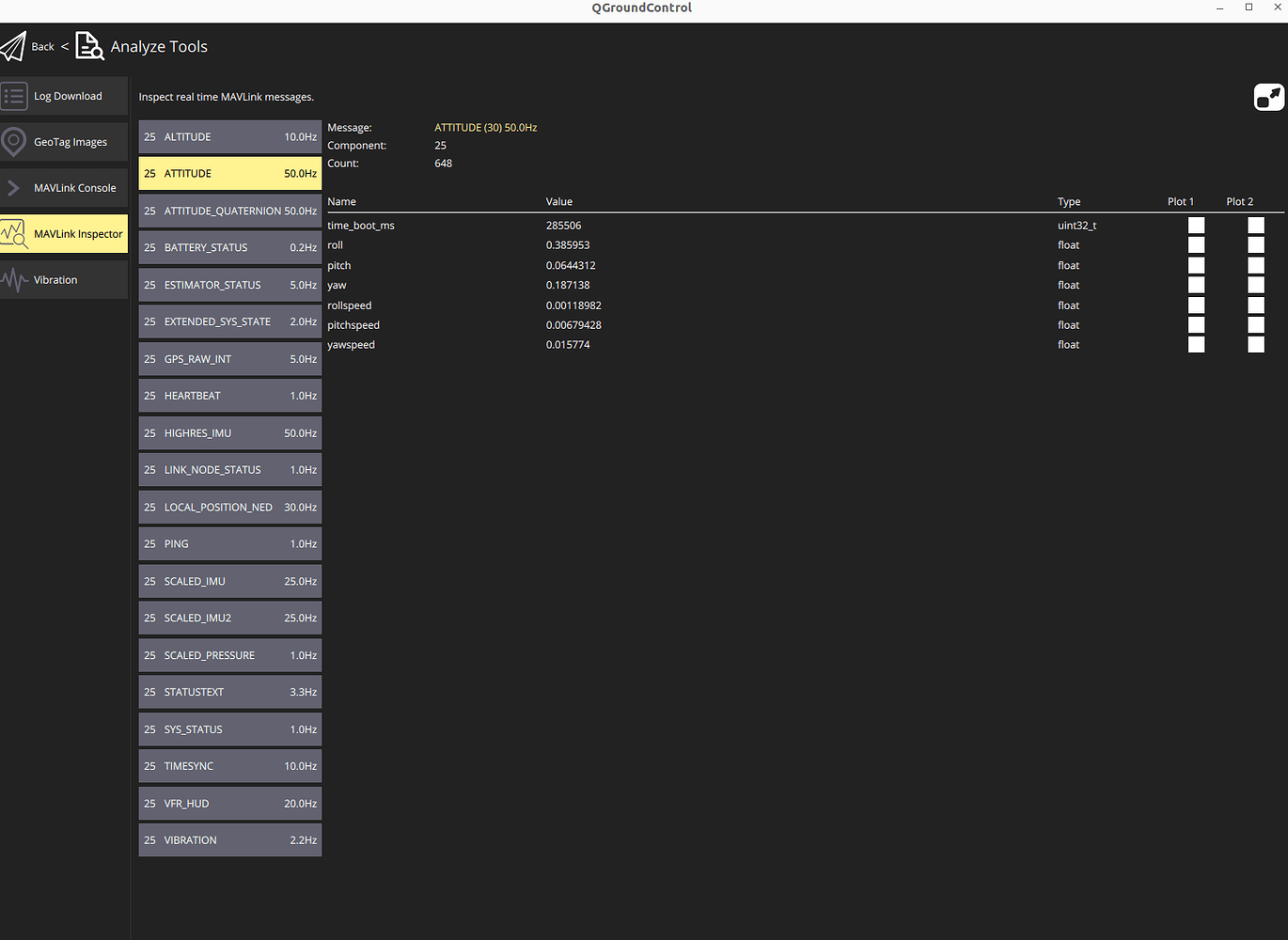Check Plot 1 for roll
Image resolution: width=1288 pixels, height=940 pixels.
(x=1196, y=245)
